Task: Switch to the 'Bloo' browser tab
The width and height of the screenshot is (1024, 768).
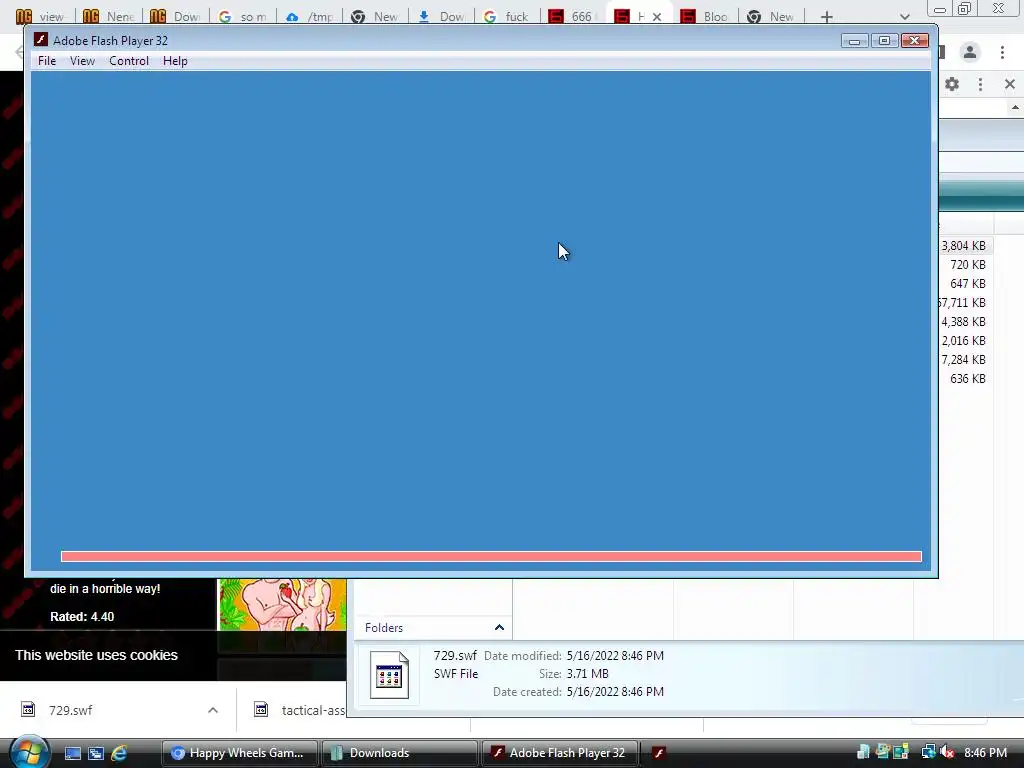Action: pyautogui.click(x=707, y=16)
